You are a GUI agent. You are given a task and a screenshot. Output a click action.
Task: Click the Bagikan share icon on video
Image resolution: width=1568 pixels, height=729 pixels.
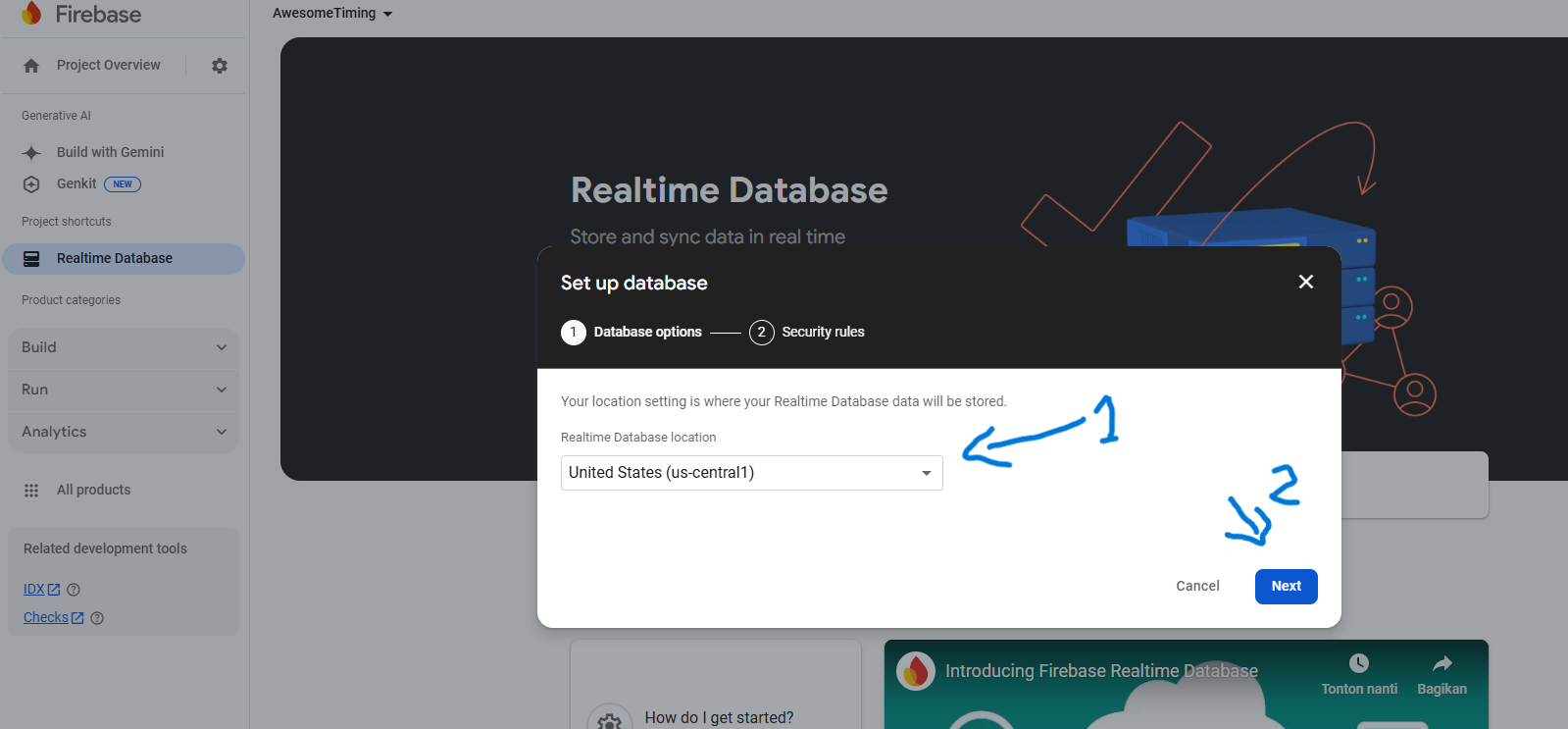(1442, 664)
